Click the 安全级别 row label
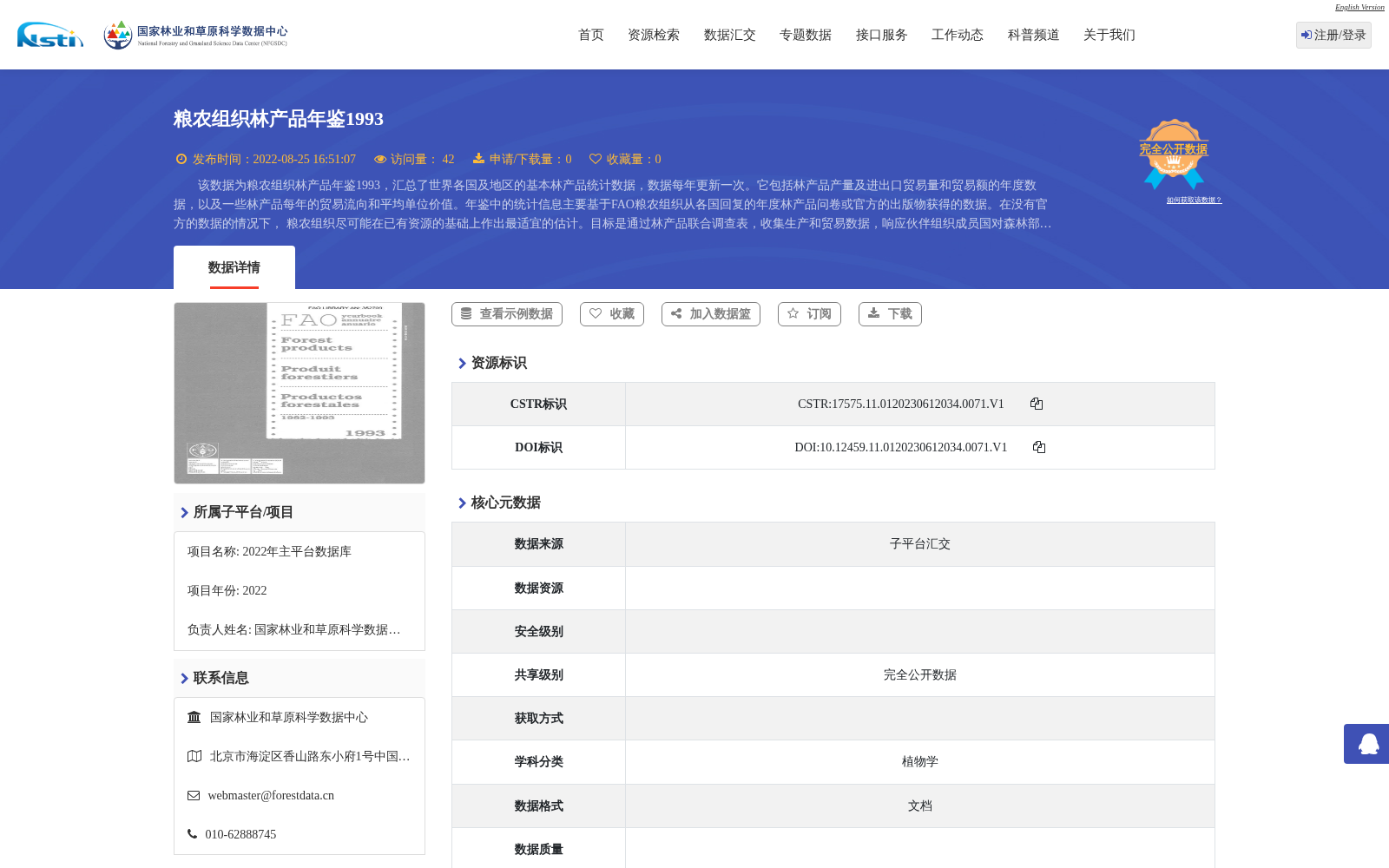Viewport: 1389px width, 868px height. tap(538, 631)
